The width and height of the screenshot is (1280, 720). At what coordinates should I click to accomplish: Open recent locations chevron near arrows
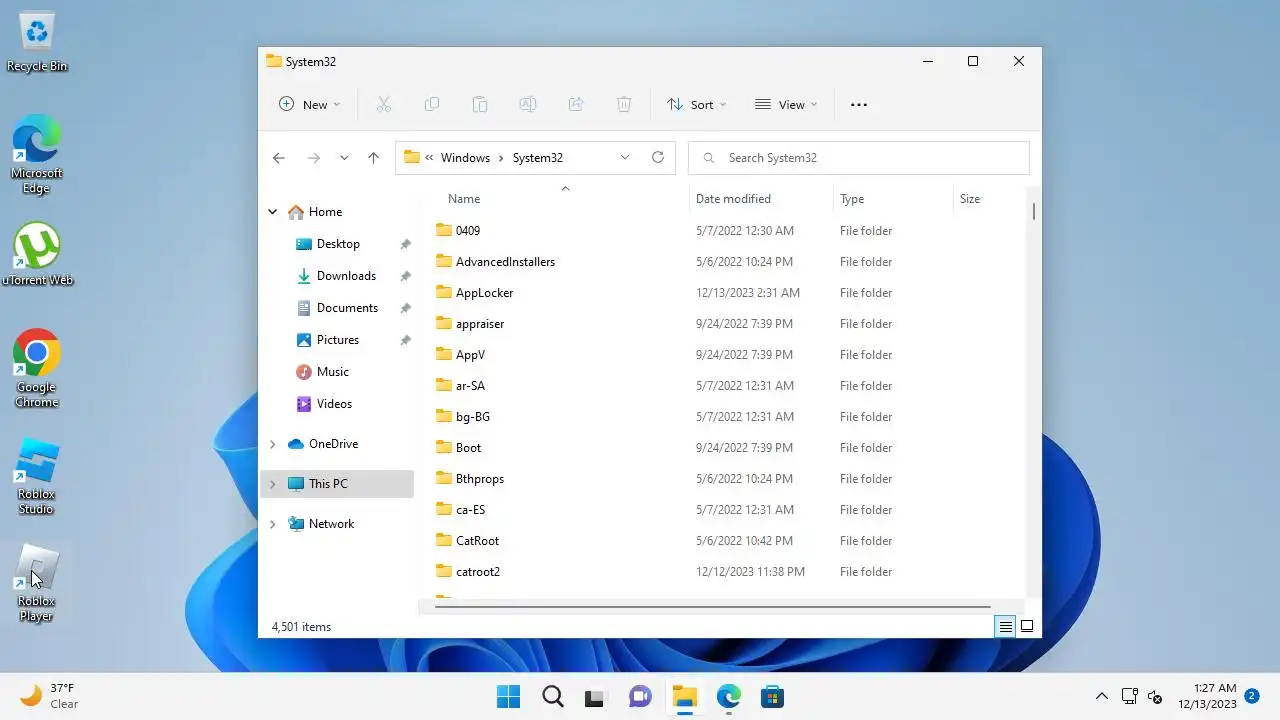coord(344,158)
